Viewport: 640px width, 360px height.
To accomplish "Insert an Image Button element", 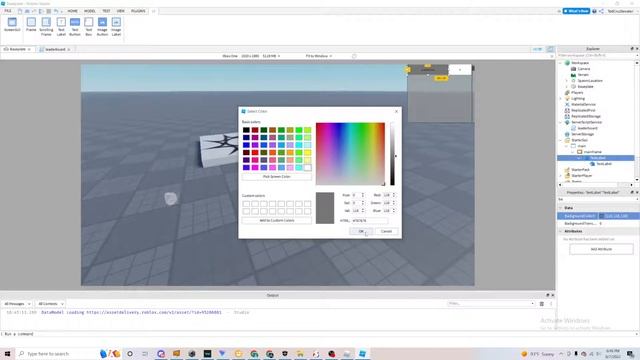I will coord(102,27).
